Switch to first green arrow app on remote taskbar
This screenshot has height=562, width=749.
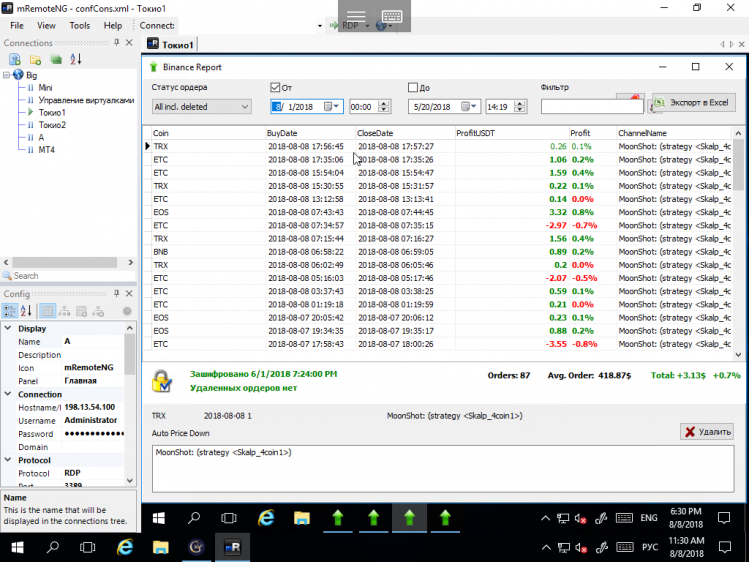tap(338, 518)
